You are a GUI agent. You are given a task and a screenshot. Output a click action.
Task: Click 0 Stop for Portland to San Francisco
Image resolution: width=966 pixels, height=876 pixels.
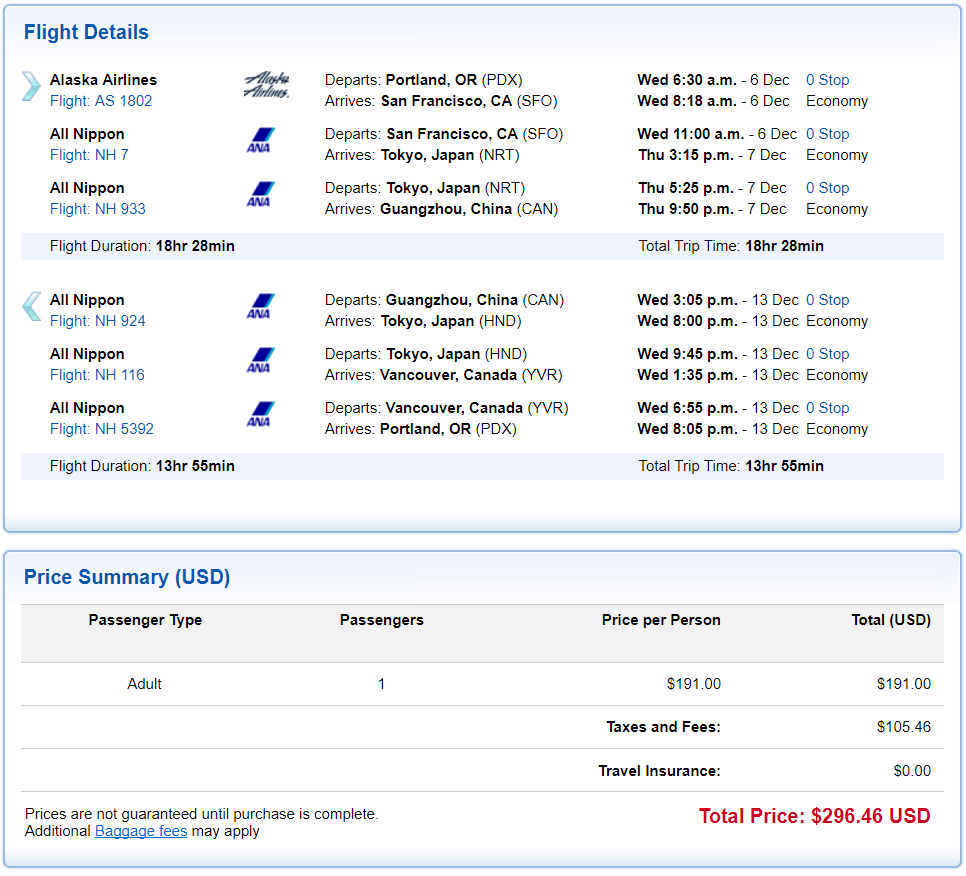click(x=827, y=80)
